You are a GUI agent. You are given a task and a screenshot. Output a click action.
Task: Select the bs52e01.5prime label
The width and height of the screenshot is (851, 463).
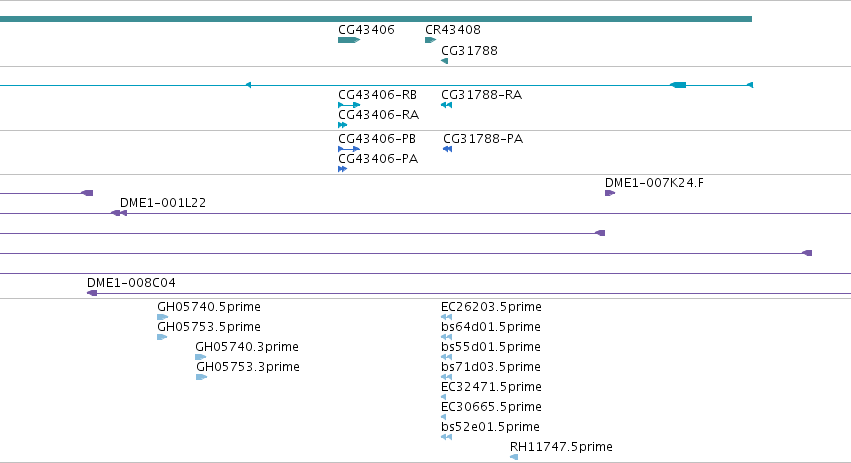(490, 427)
